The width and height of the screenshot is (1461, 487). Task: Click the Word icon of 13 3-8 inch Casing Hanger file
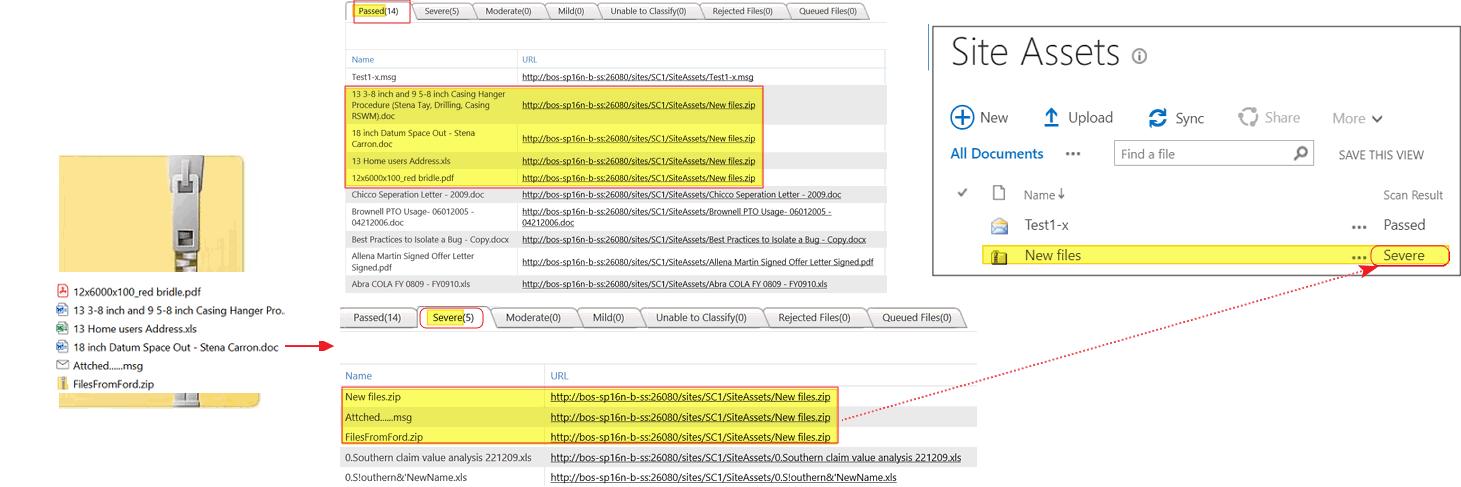pos(63,310)
